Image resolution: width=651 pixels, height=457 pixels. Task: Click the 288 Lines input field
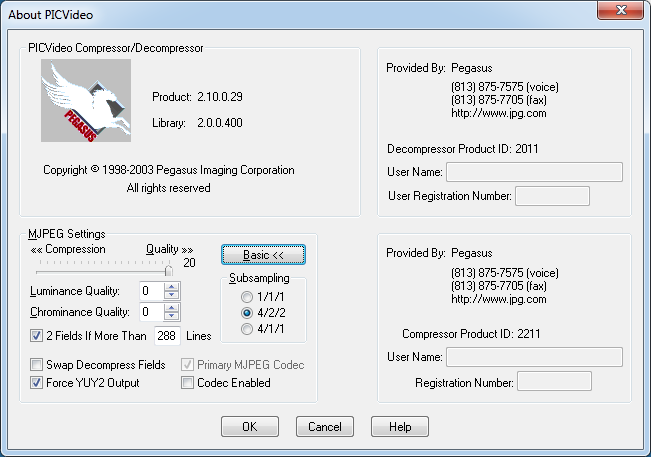(167, 335)
